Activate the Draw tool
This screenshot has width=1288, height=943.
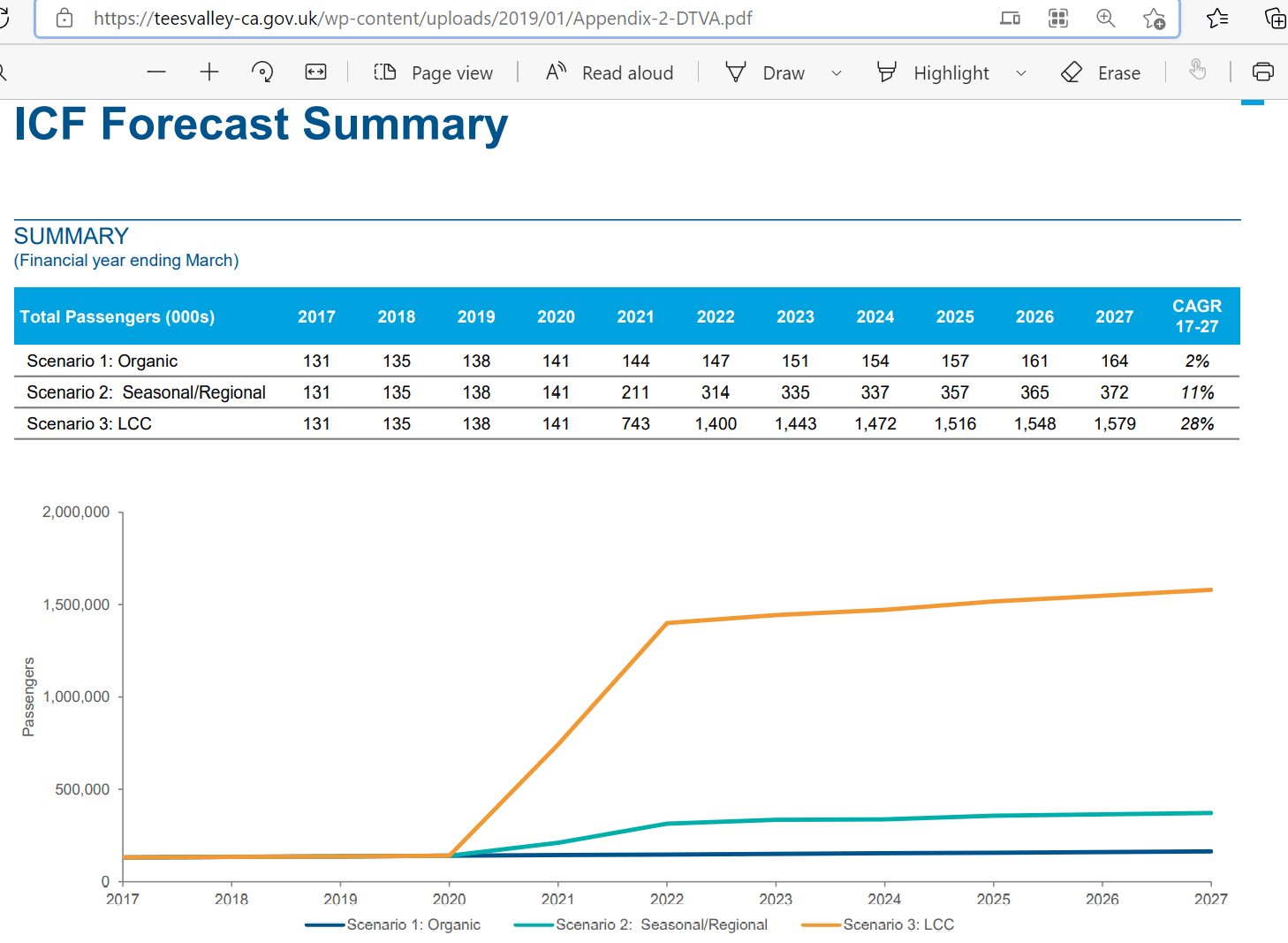tap(765, 72)
